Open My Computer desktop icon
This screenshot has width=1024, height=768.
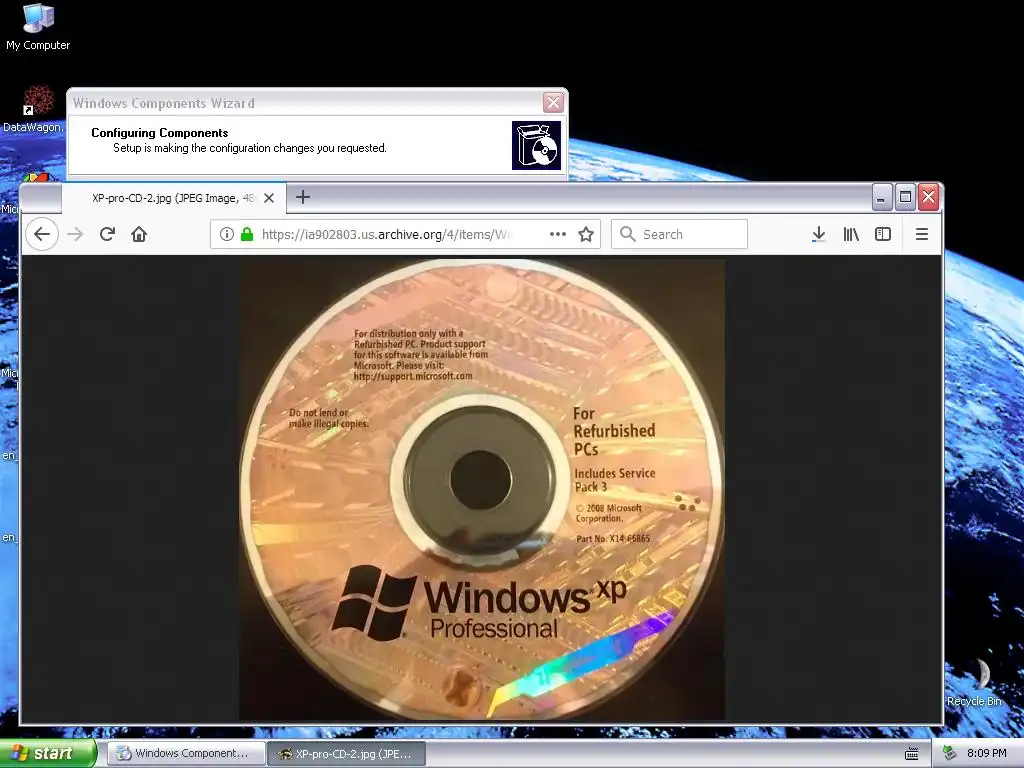click(38, 27)
